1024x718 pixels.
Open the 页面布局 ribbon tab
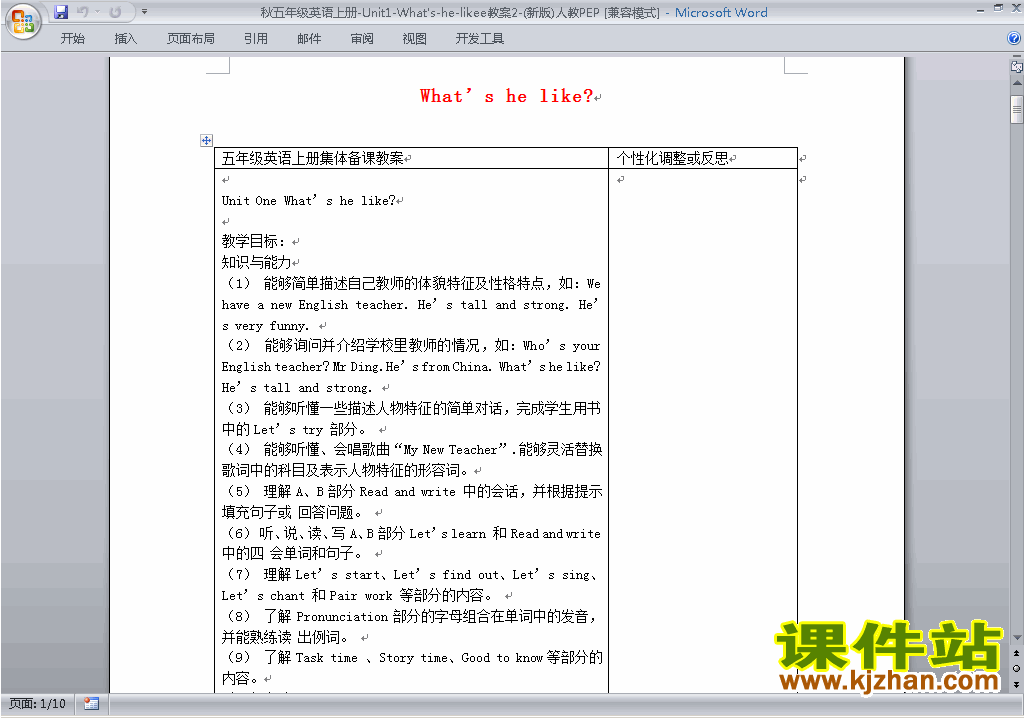click(x=191, y=39)
